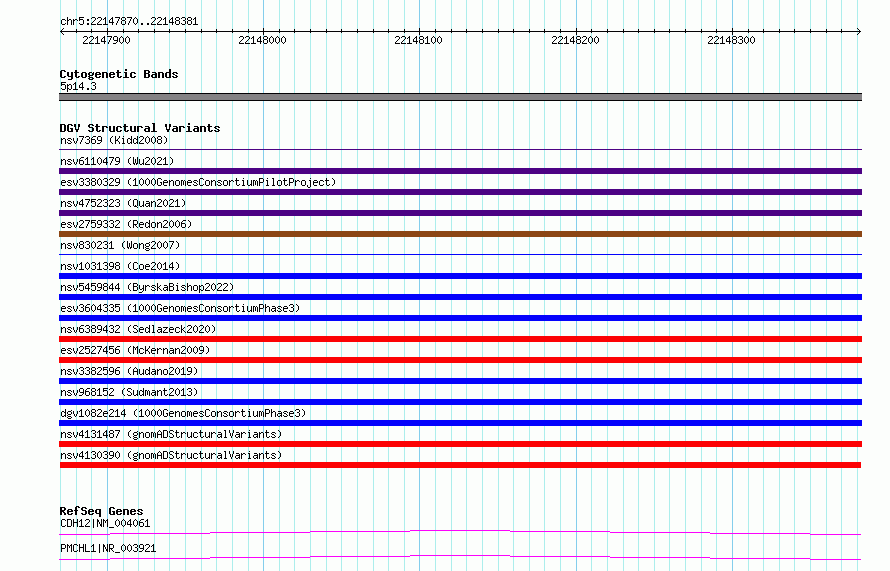Click the red bar under nsv4131487
Screen dimensions: 890x571
(x=460, y=444)
